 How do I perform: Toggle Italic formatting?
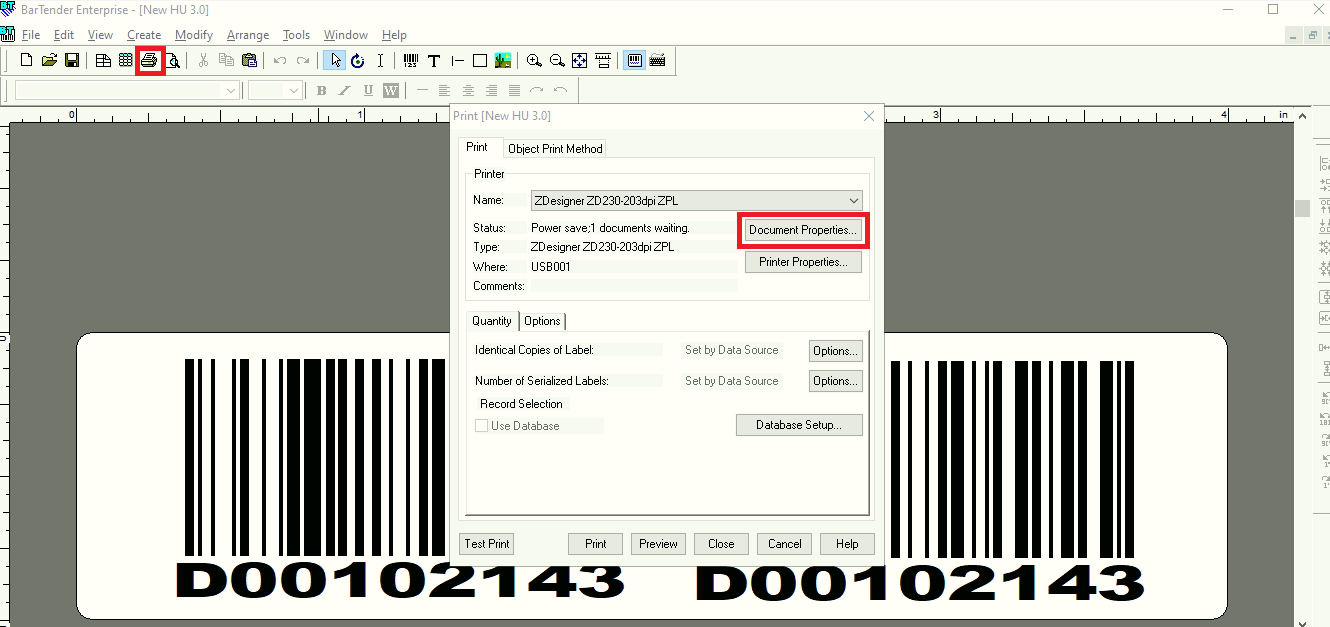click(344, 91)
